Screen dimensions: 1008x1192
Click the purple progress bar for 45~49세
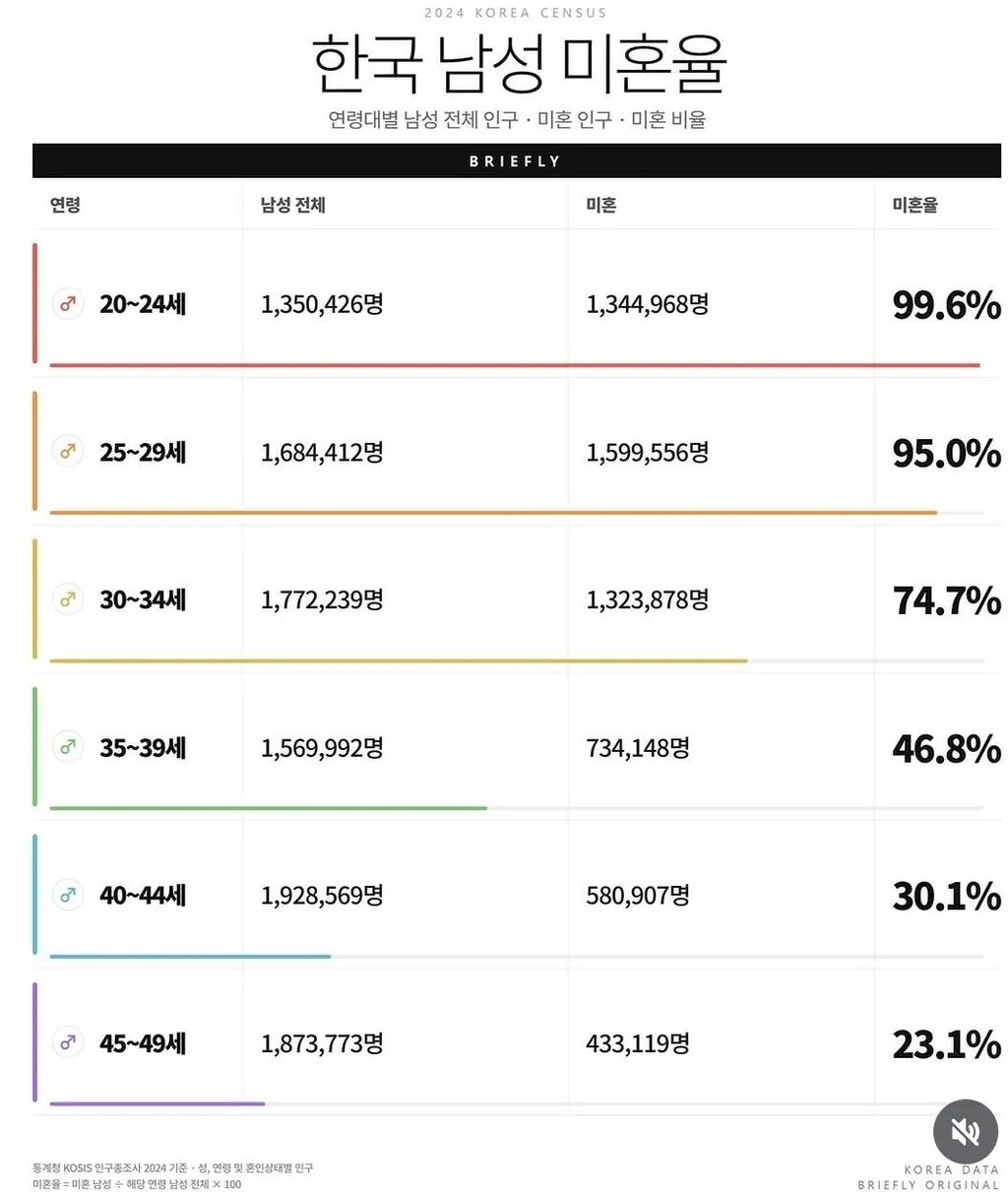coord(157,1103)
